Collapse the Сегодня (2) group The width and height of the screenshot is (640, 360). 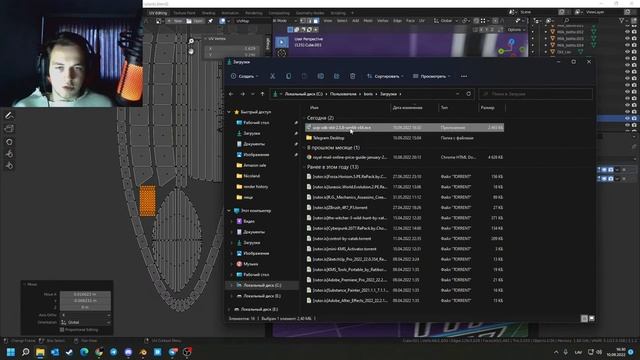304,118
